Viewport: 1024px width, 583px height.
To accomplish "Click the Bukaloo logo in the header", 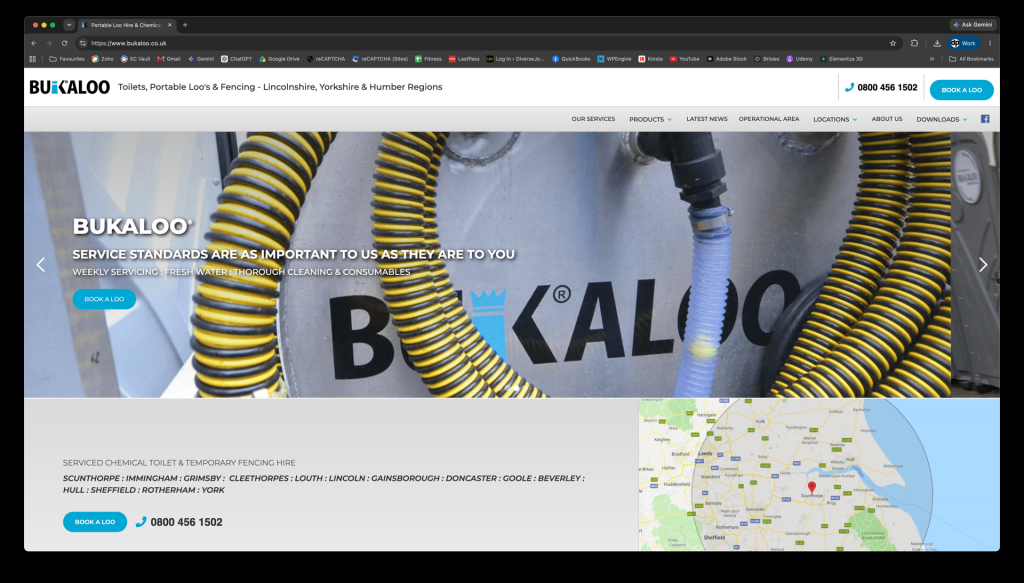I will [x=69, y=87].
